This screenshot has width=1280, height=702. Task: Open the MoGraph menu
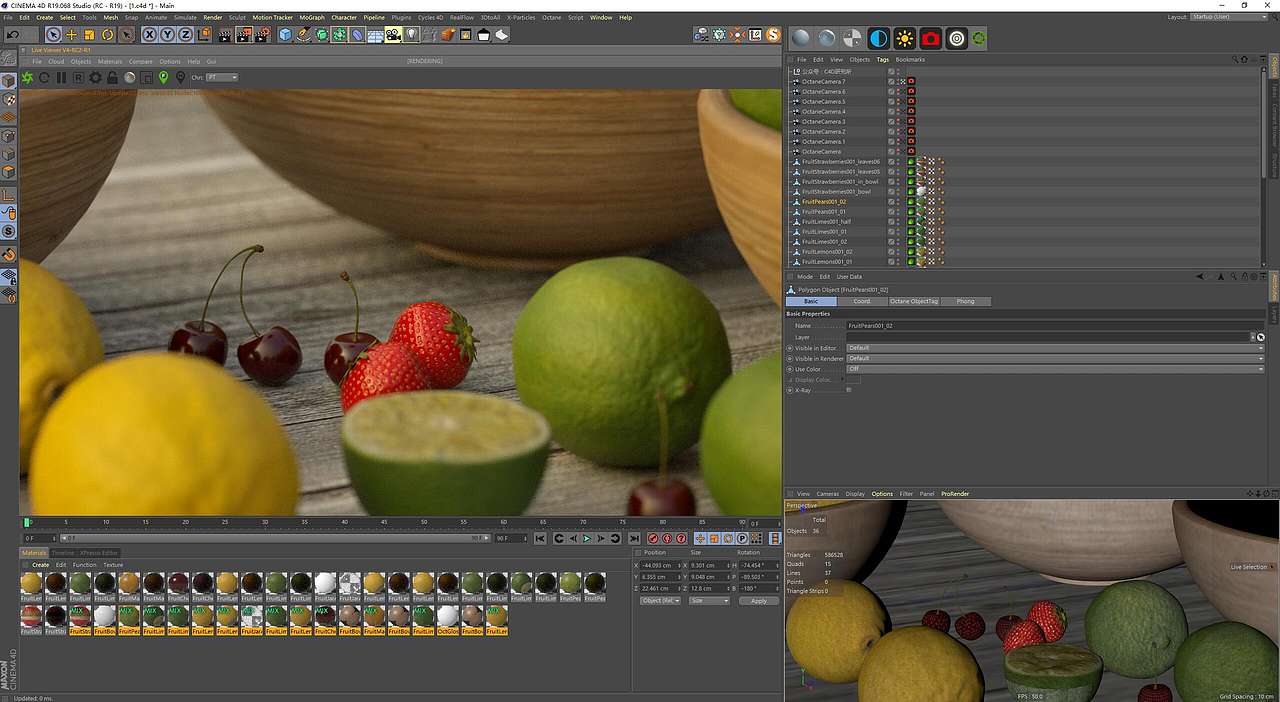[312, 17]
